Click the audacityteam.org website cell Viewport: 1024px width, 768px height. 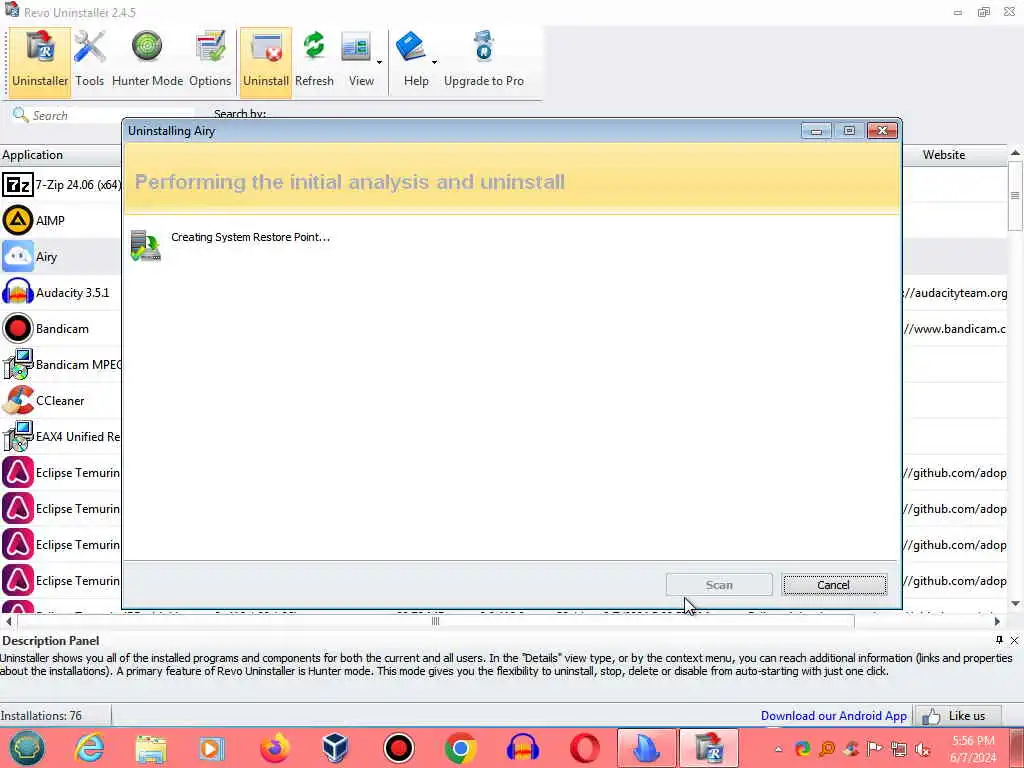[x=955, y=293]
